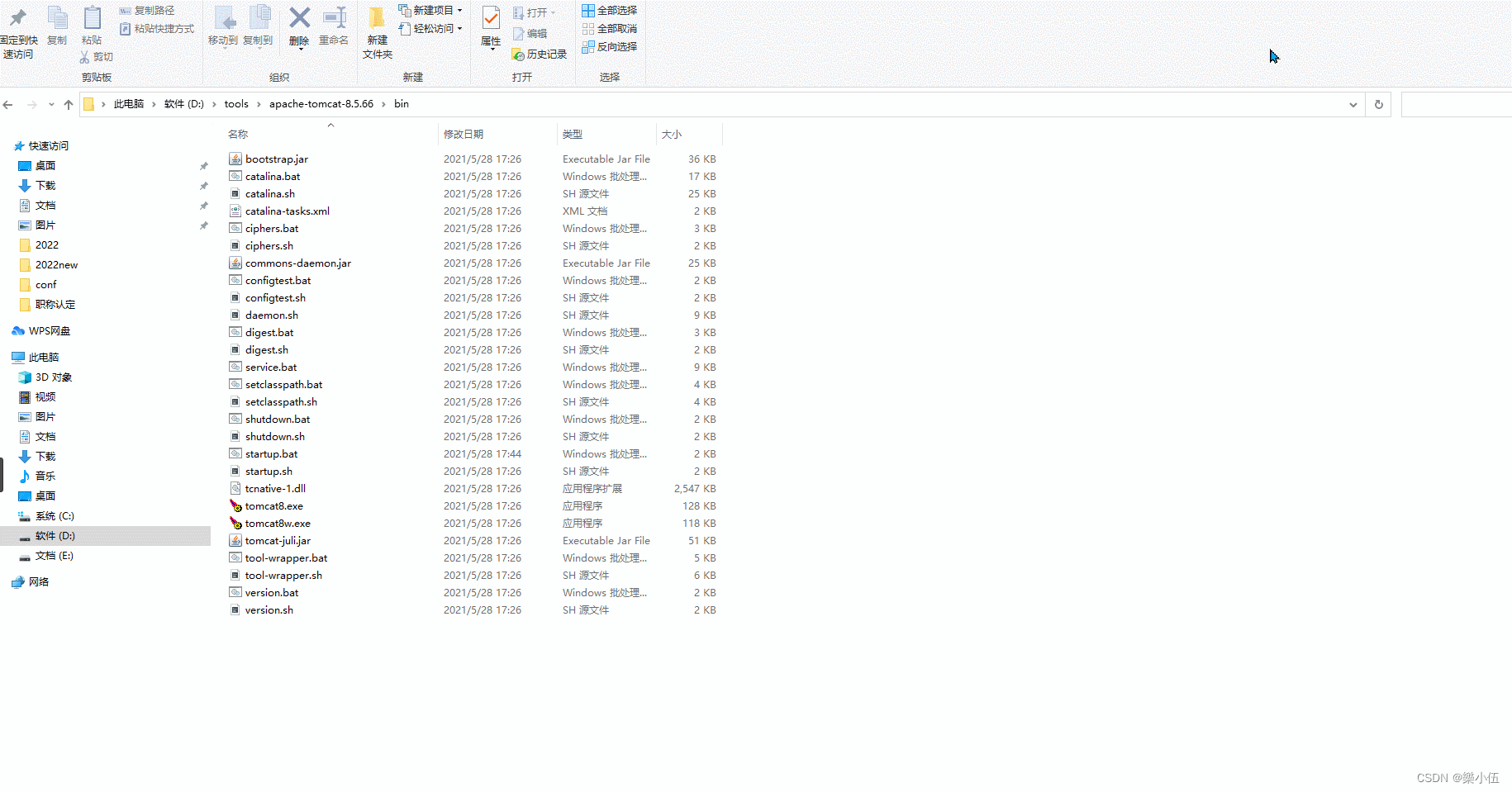Select the version.bat file

tap(272, 593)
